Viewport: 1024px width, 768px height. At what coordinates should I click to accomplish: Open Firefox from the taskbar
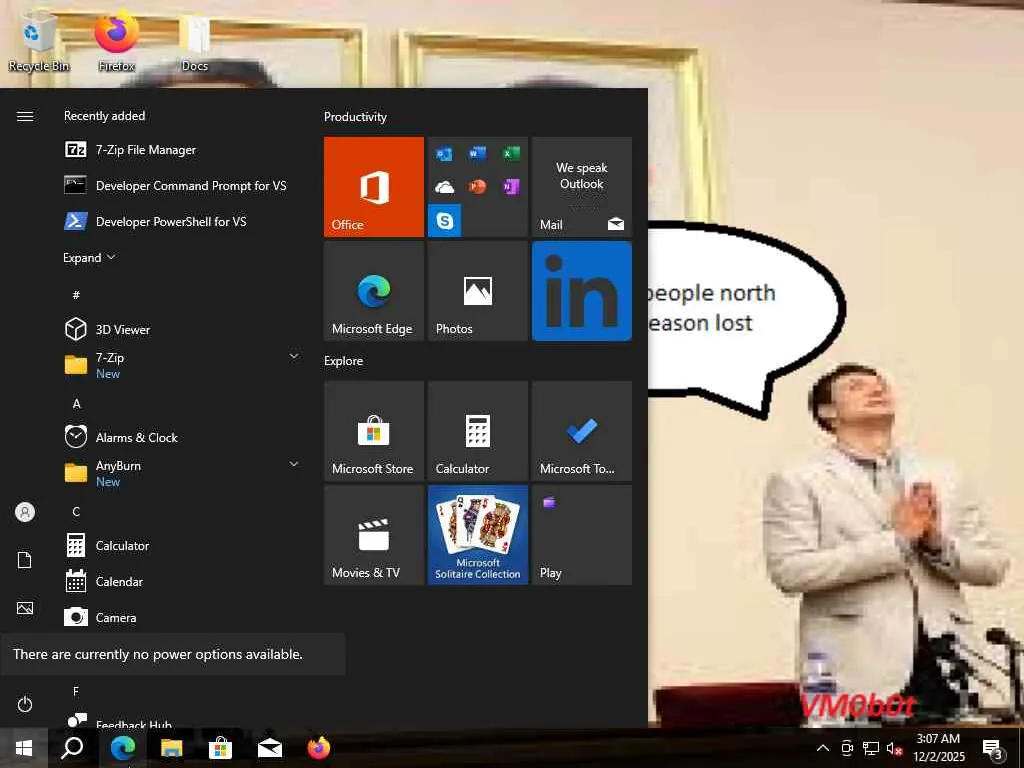pos(318,748)
